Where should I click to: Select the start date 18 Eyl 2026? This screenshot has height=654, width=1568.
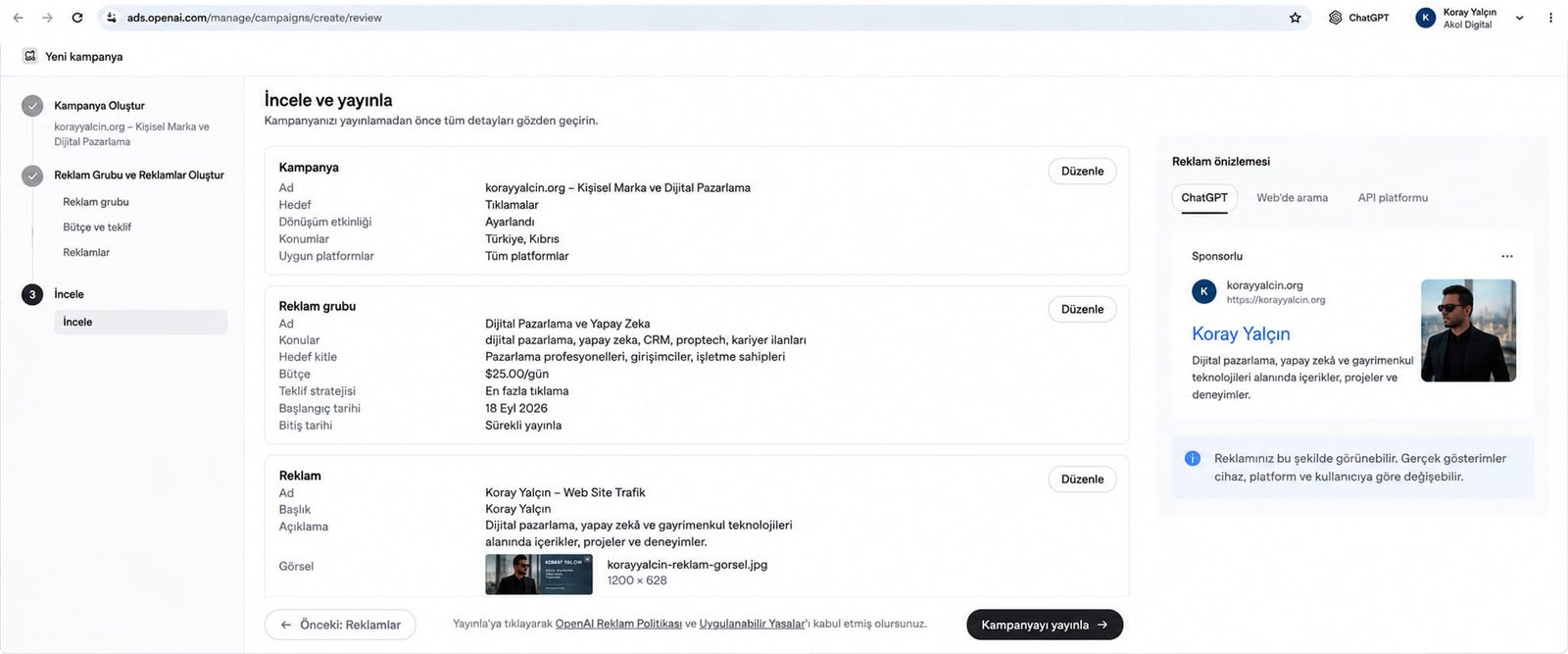pyautogui.click(x=516, y=409)
